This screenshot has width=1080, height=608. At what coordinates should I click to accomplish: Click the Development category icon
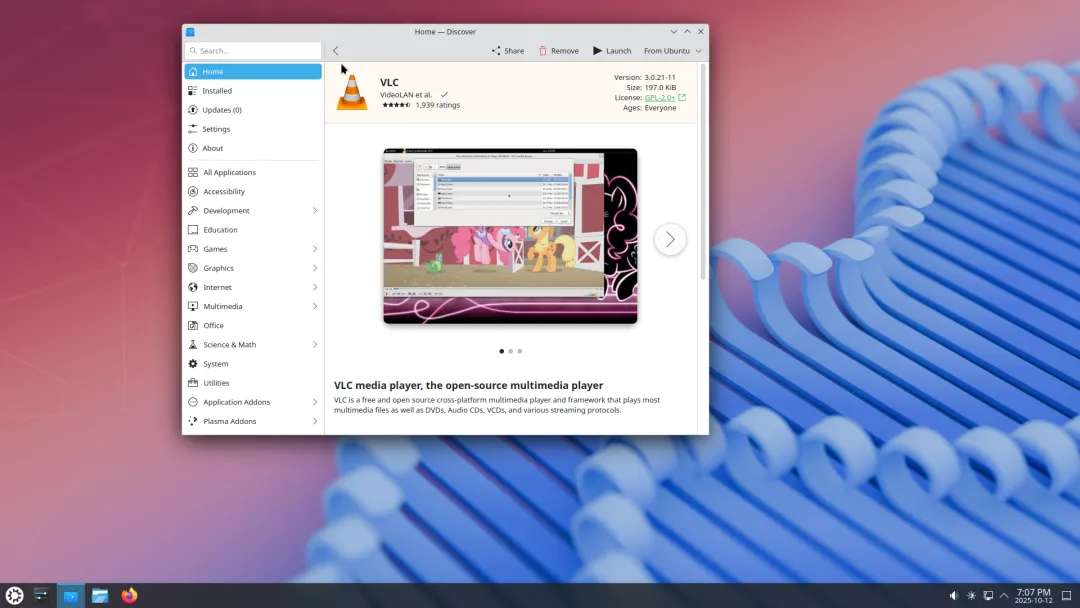point(193,211)
